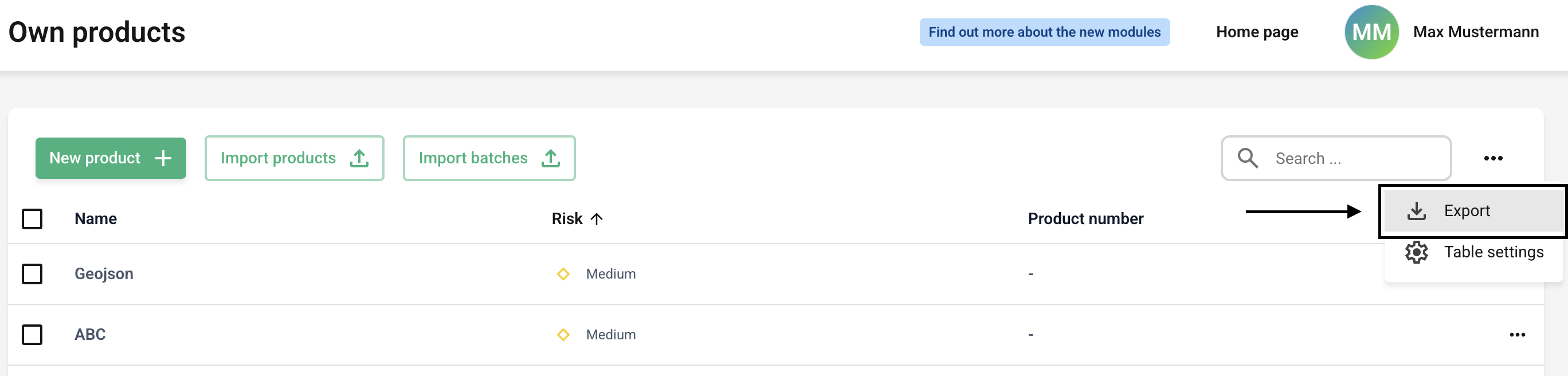Open the Max Mustermann user menu
Viewport: 1568px width, 376px height.
[x=1476, y=32]
